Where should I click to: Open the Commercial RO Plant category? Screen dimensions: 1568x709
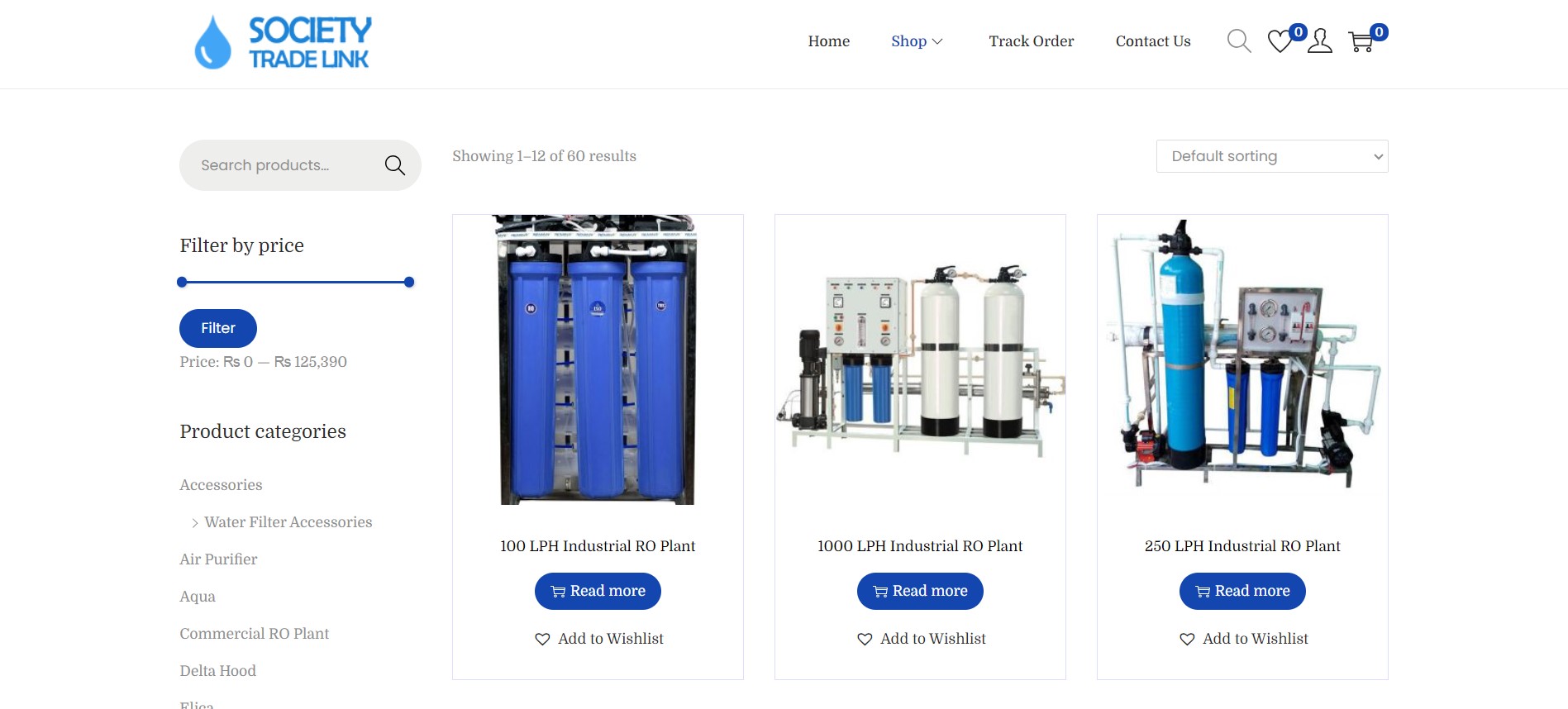255,634
